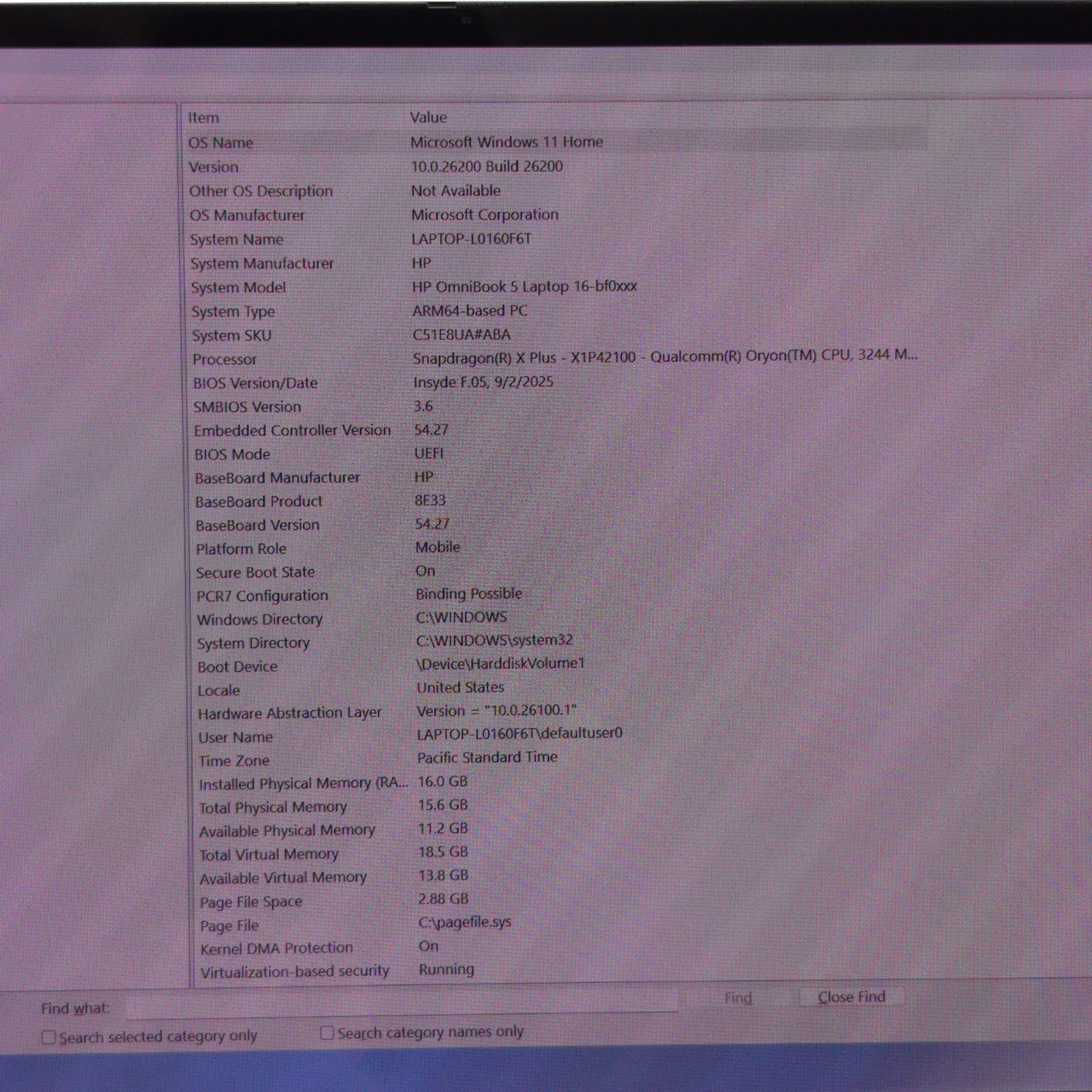The width and height of the screenshot is (1092, 1092).
Task: Select the OS Name row
Action: [221, 143]
